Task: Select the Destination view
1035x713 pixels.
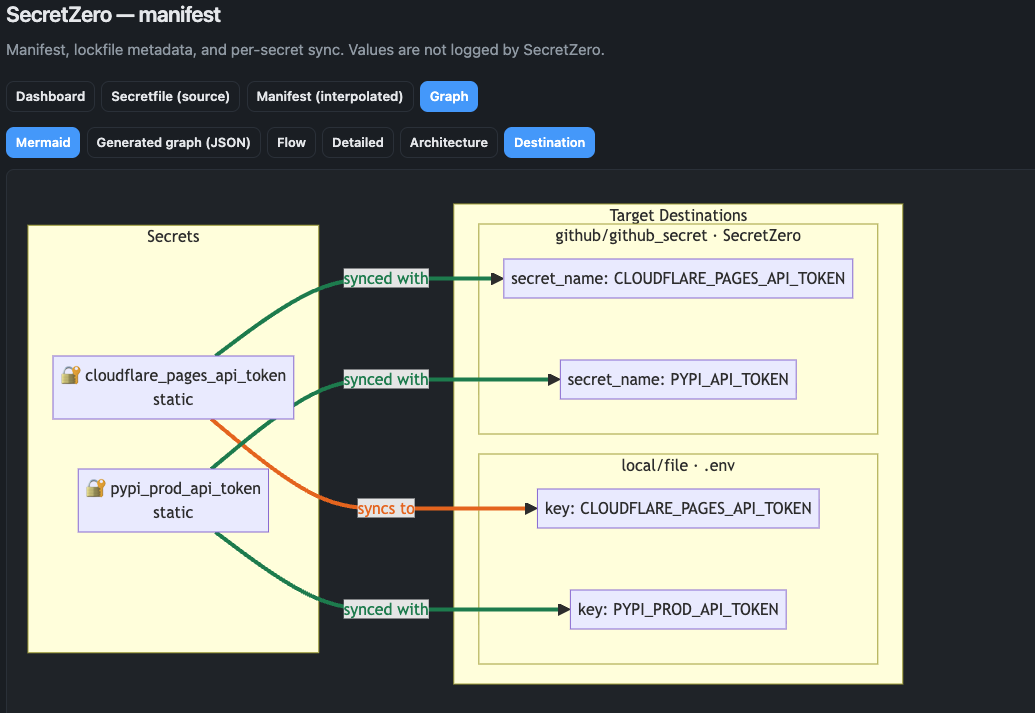Action: point(549,142)
